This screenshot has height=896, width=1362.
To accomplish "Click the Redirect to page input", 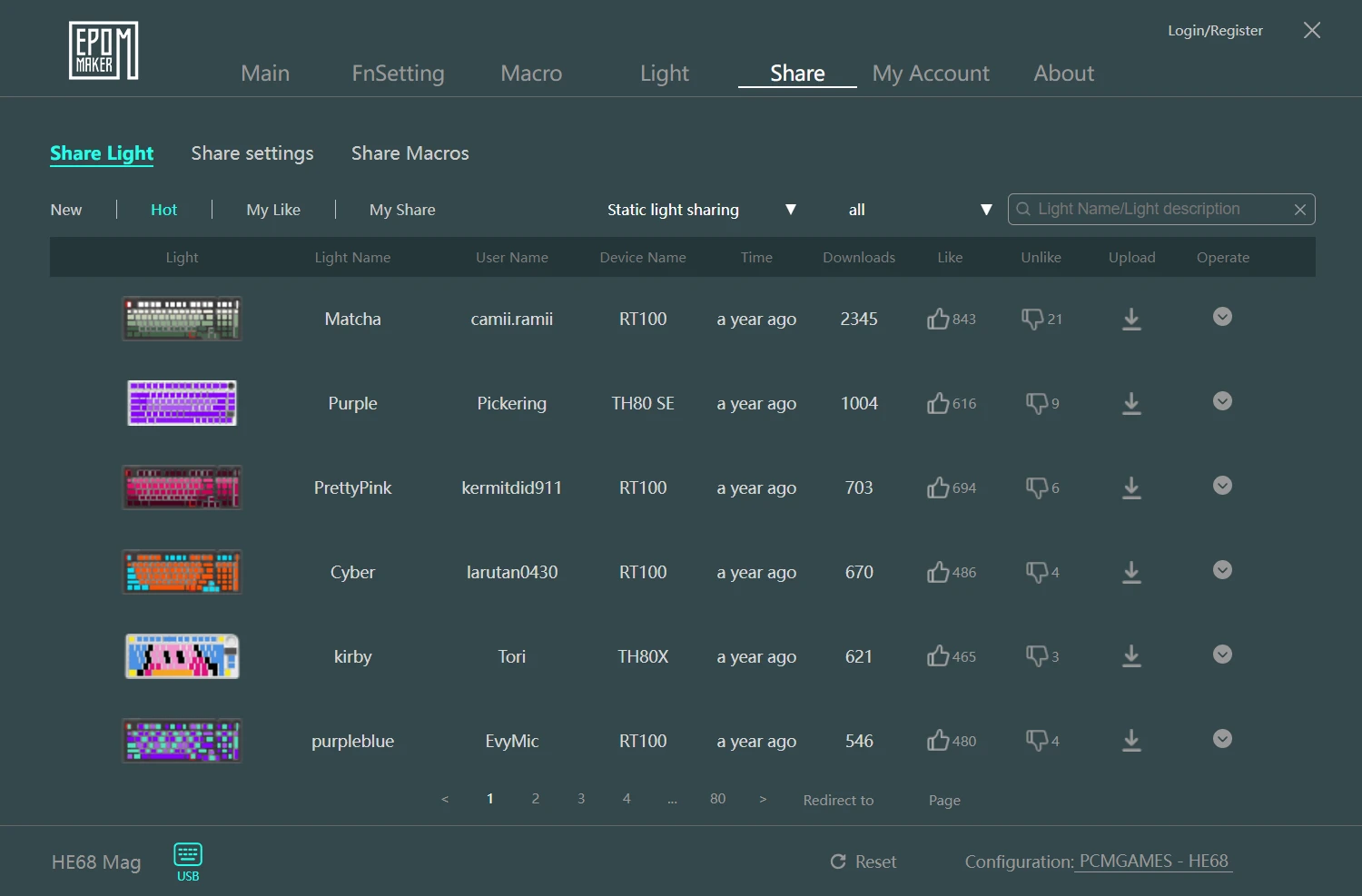I will [901, 800].
